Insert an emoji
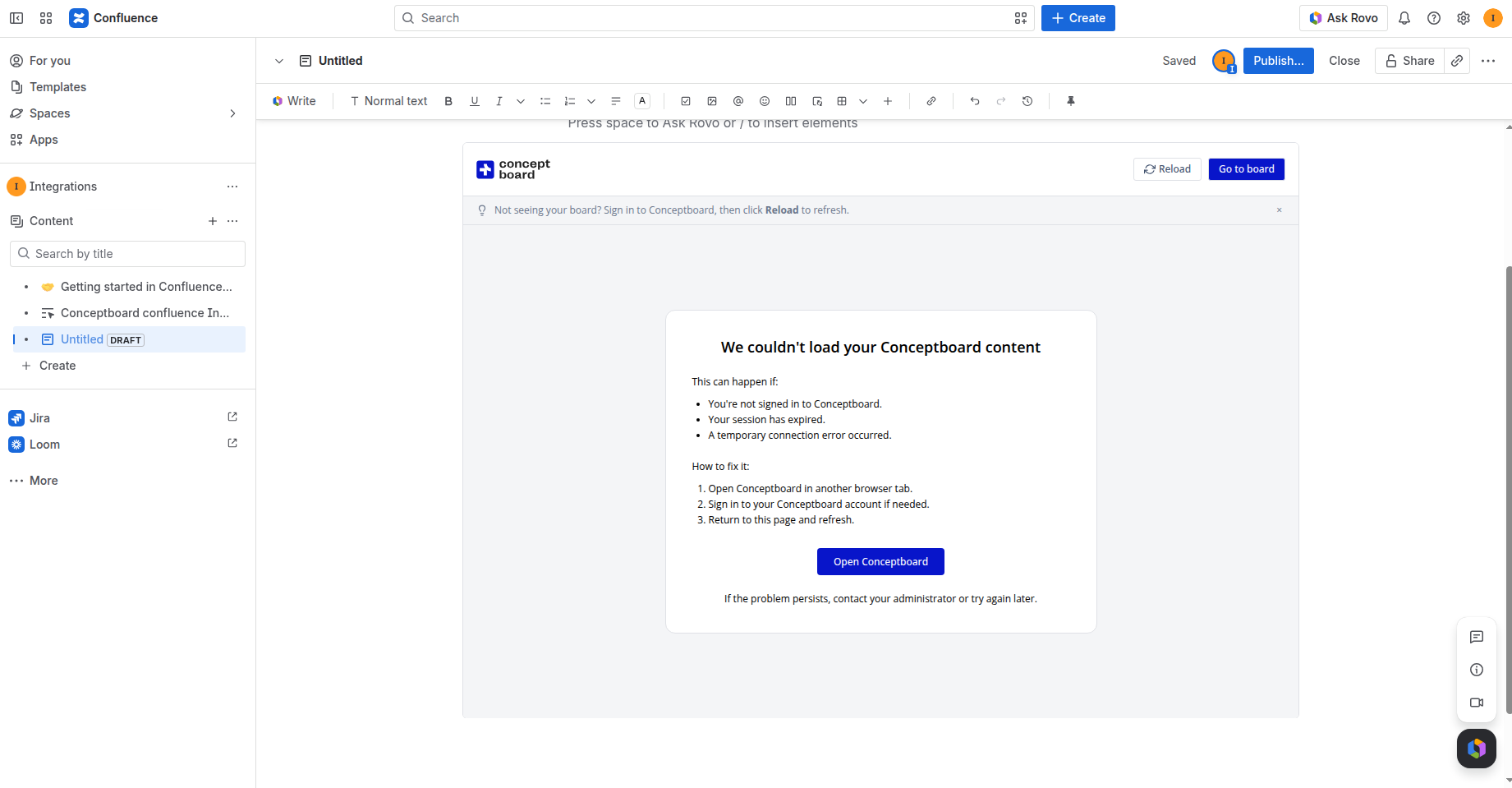 pyautogui.click(x=765, y=101)
